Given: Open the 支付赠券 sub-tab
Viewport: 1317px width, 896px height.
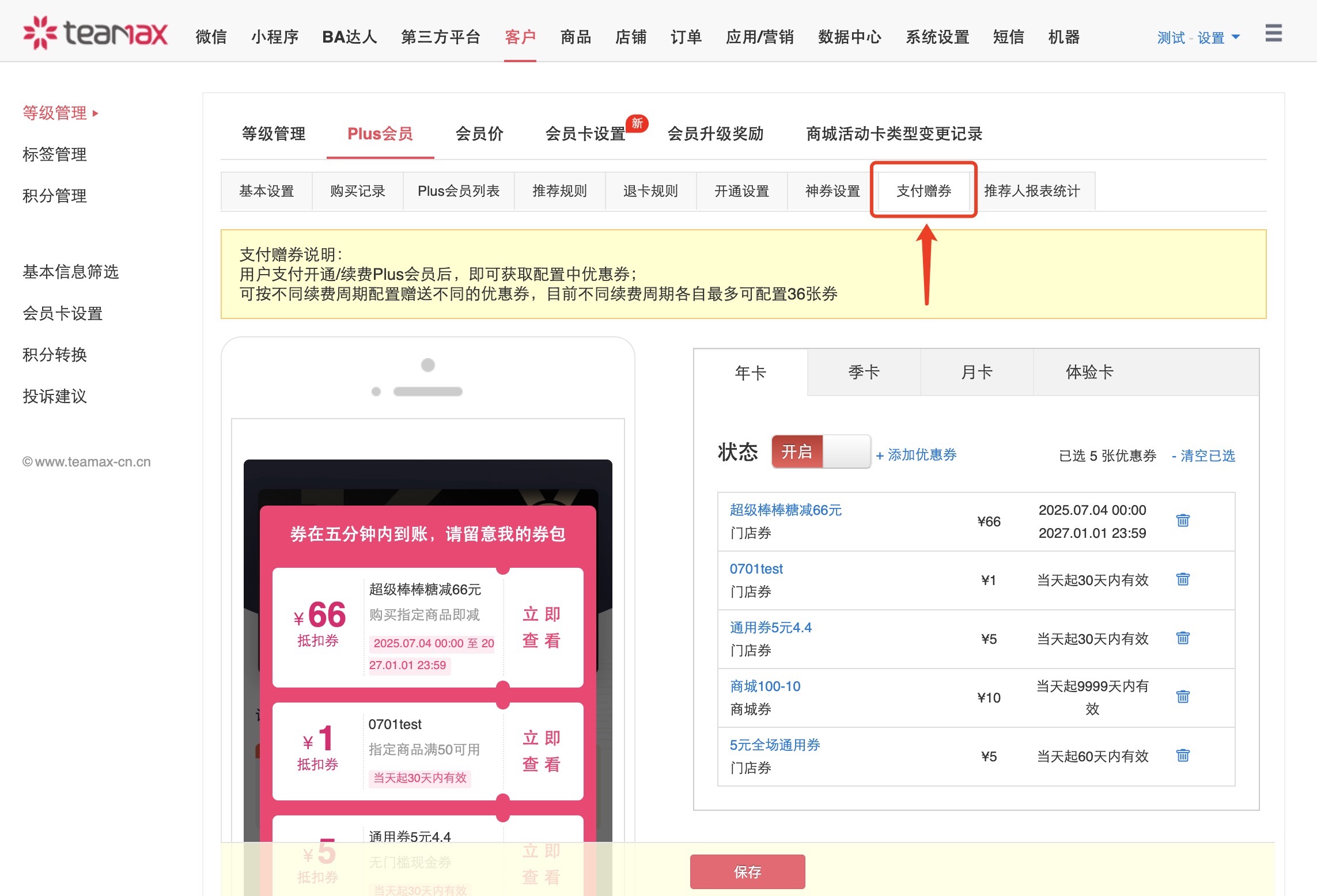Looking at the screenshot, I should click(923, 191).
